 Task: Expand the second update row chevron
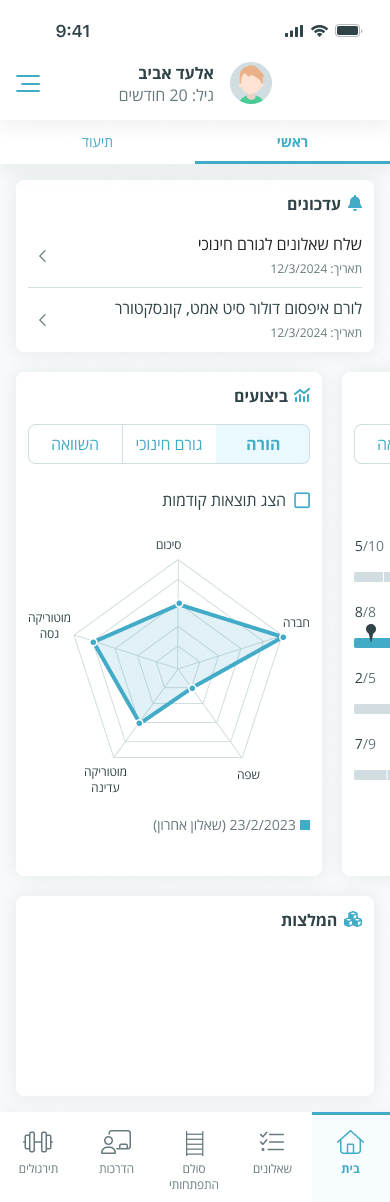pyautogui.click(x=42, y=320)
